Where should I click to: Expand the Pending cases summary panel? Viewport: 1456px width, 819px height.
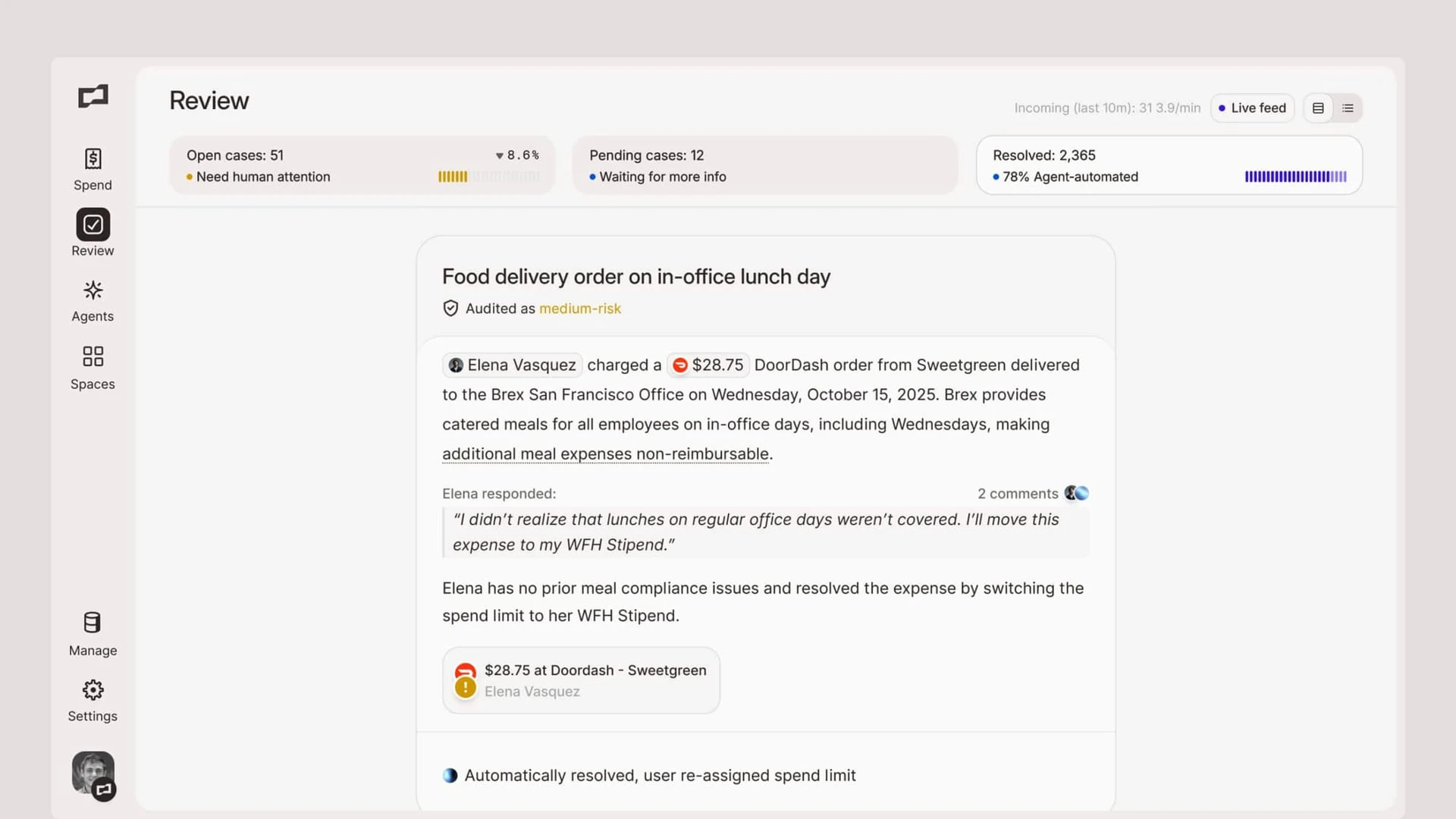tap(765, 165)
